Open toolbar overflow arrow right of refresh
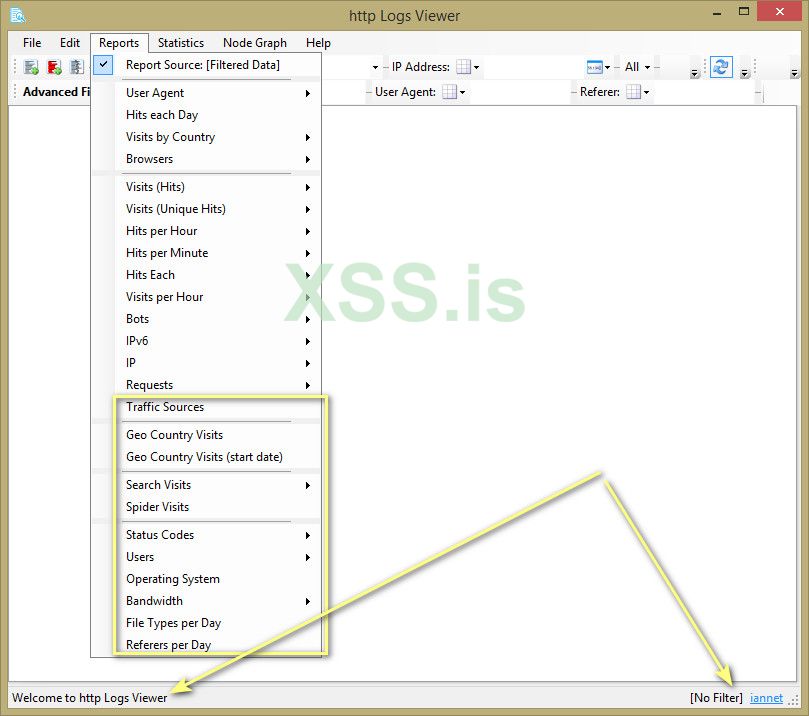 coord(744,74)
